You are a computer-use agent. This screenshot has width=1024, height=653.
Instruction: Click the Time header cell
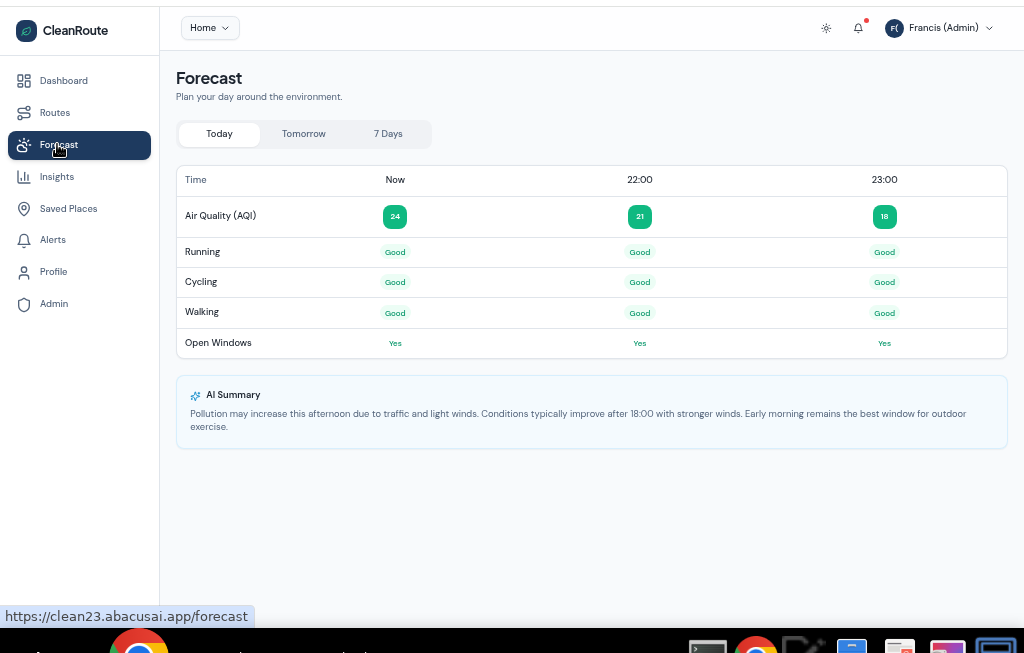(x=196, y=180)
